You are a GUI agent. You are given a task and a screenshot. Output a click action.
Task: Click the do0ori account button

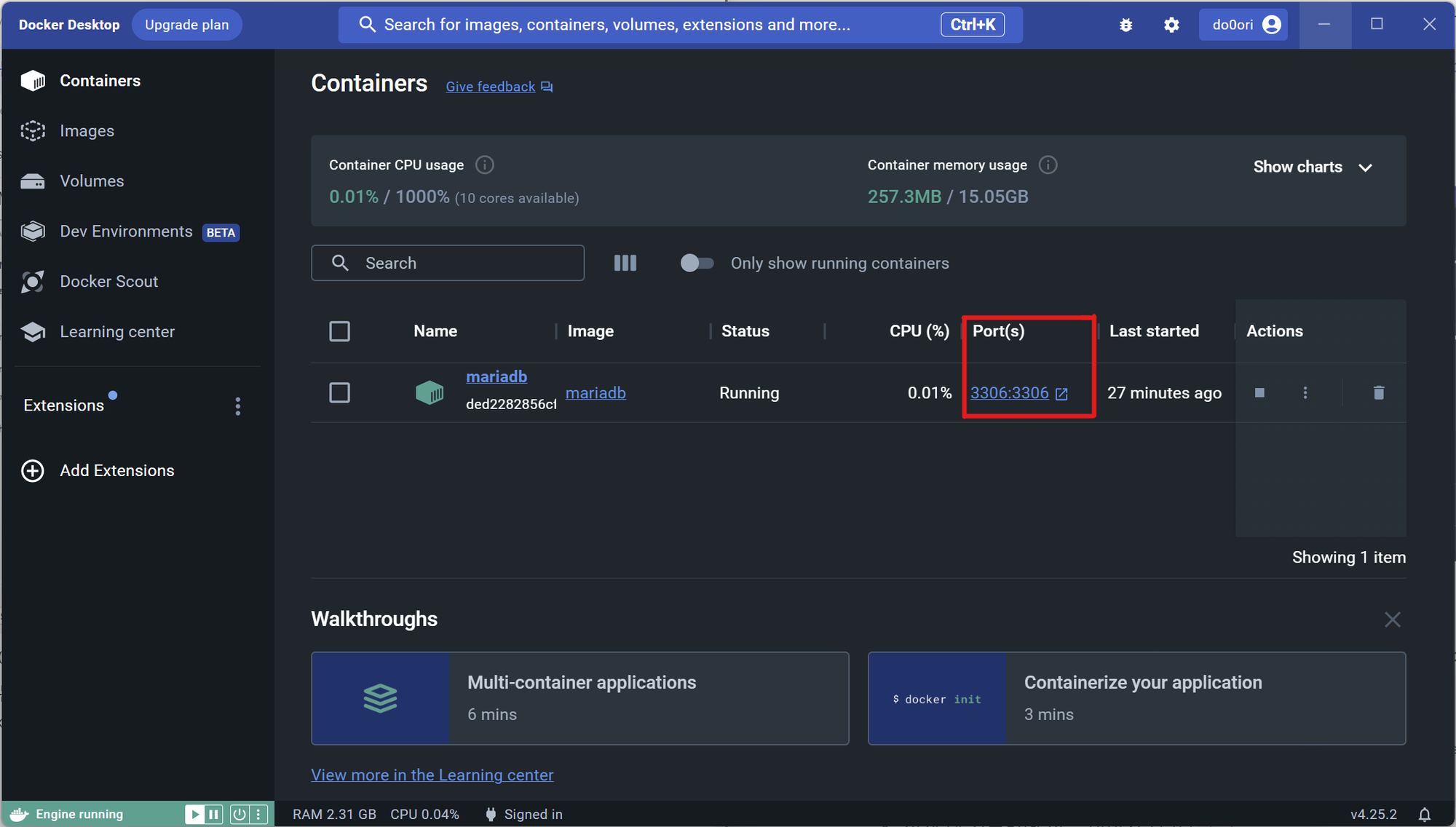pos(1243,25)
